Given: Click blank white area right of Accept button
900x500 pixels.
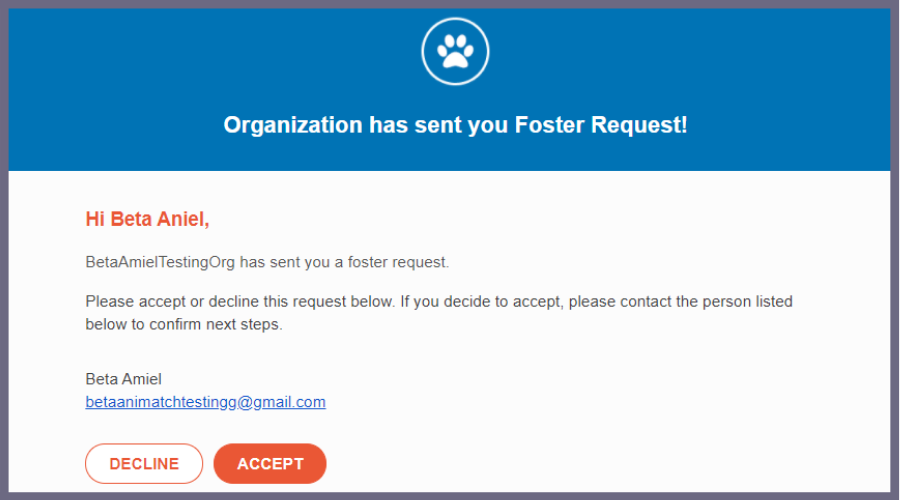Looking at the screenshot, I should (x=574, y=463).
